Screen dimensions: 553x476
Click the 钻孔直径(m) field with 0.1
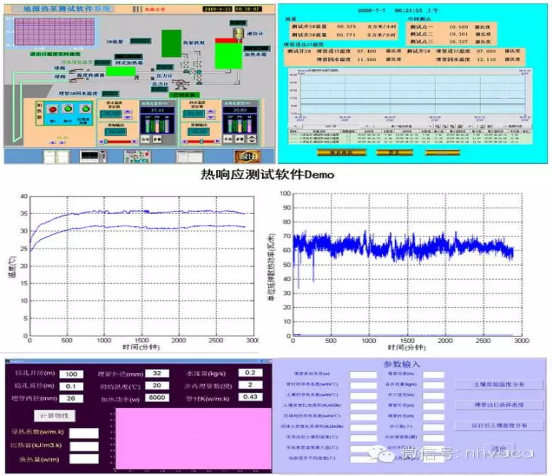(x=71, y=386)
